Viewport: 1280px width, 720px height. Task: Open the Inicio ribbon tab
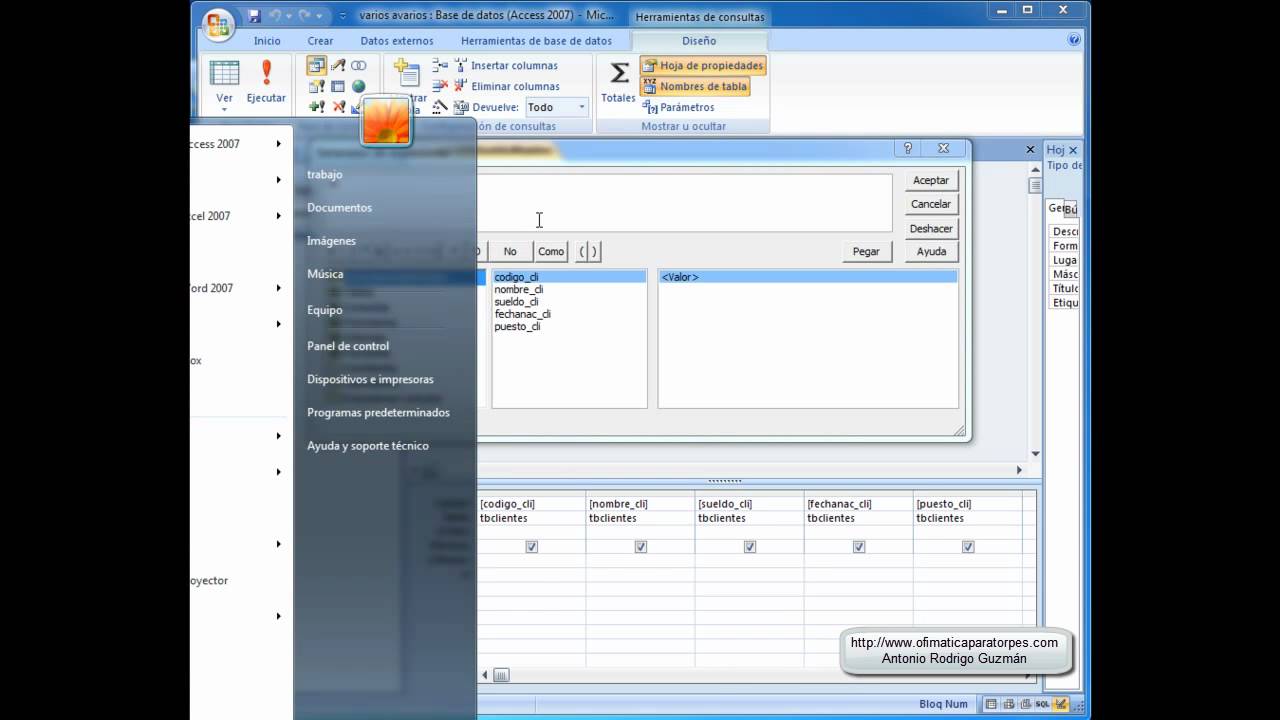(x=267, y=41)
